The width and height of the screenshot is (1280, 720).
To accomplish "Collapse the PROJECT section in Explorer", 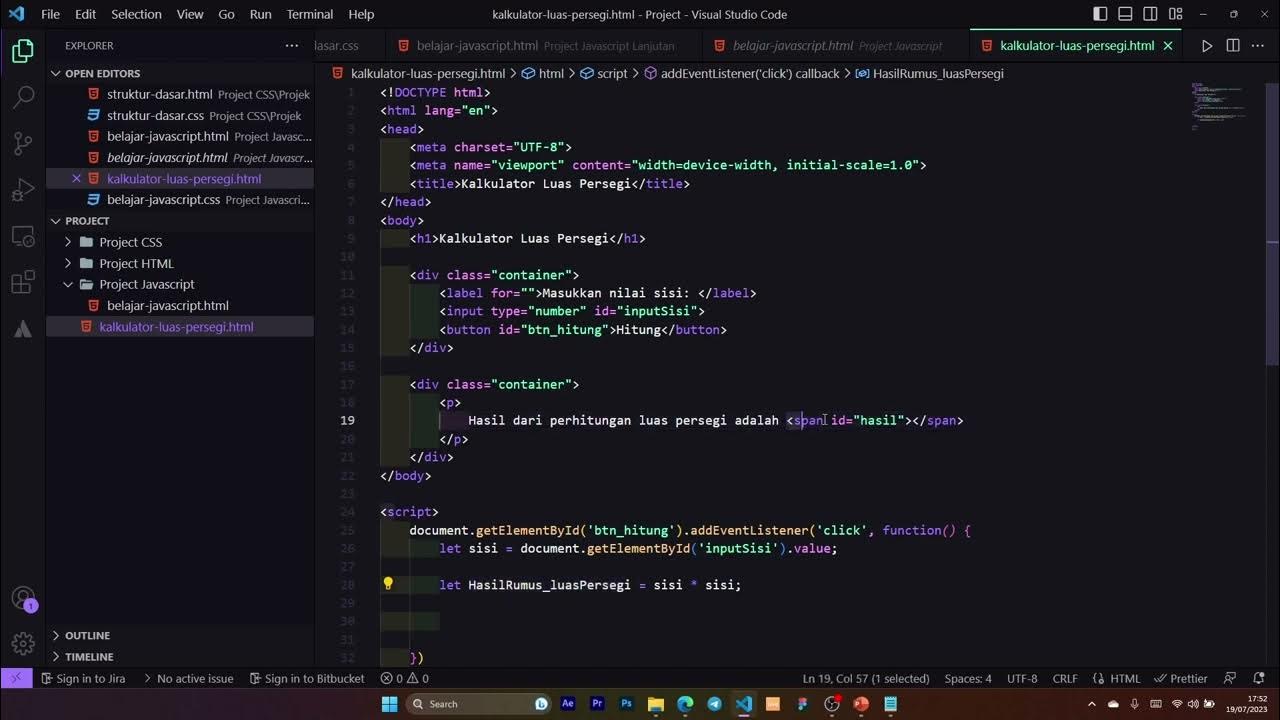I will click(x=181, y=221).
